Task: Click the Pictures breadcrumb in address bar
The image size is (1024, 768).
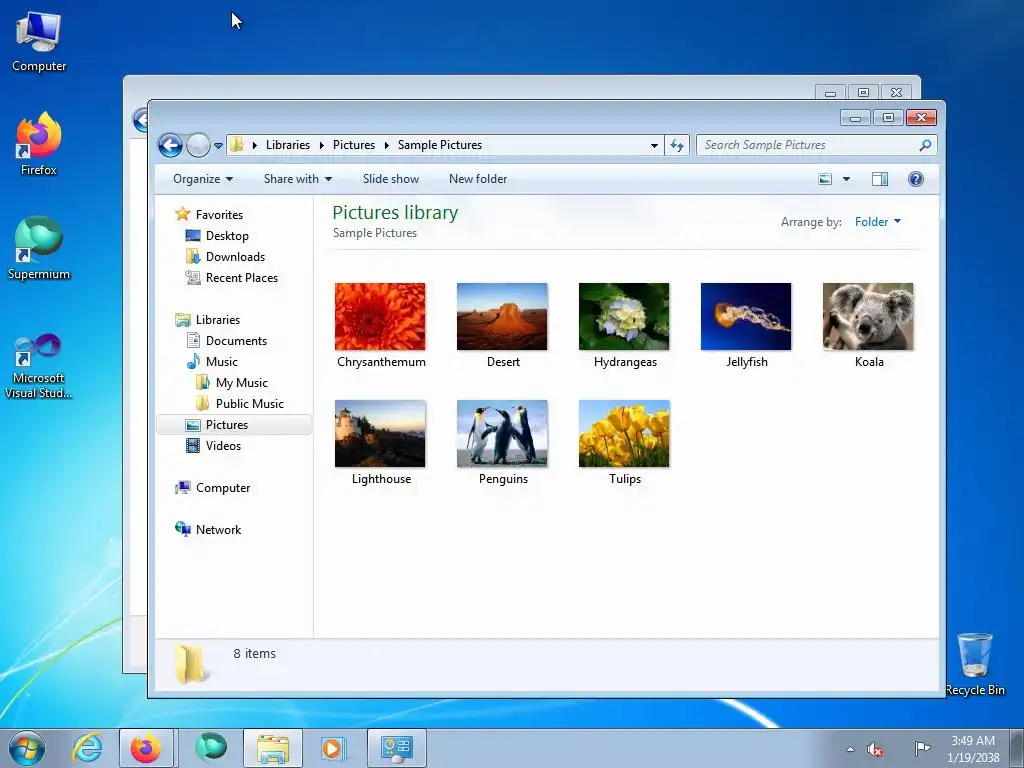Action: (x=354, y=145)
